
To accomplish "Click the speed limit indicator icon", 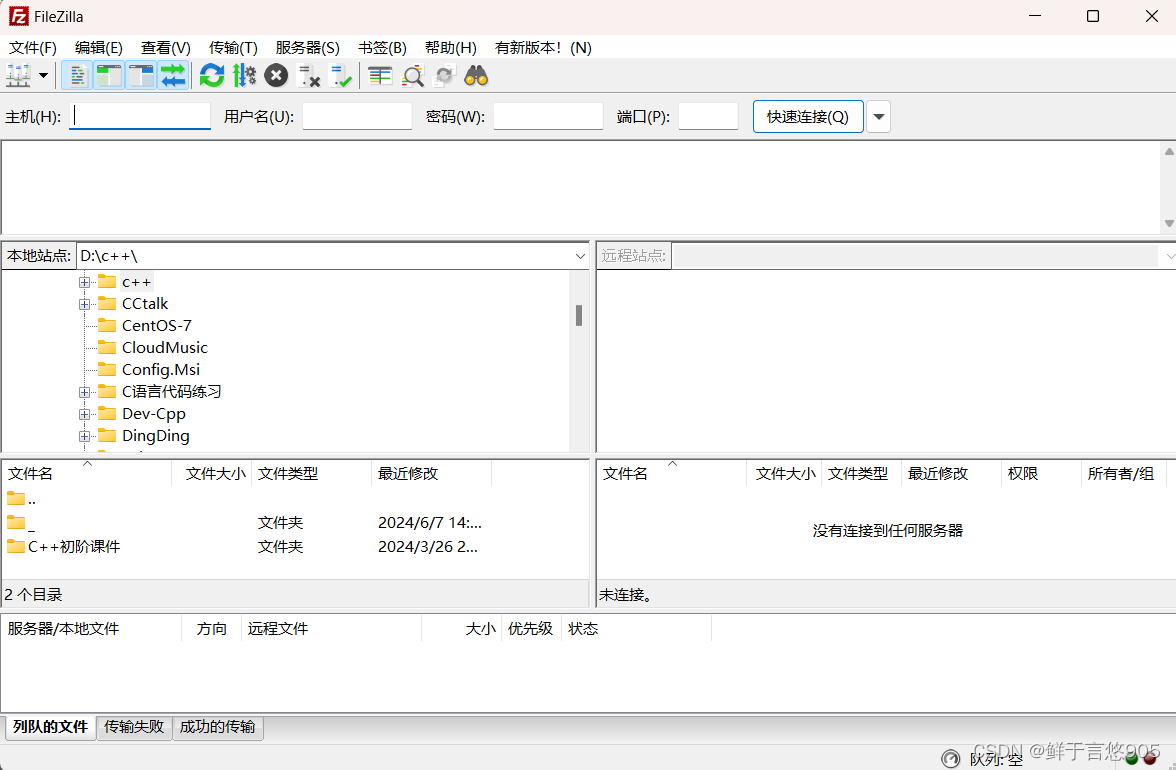I will 950,759.
